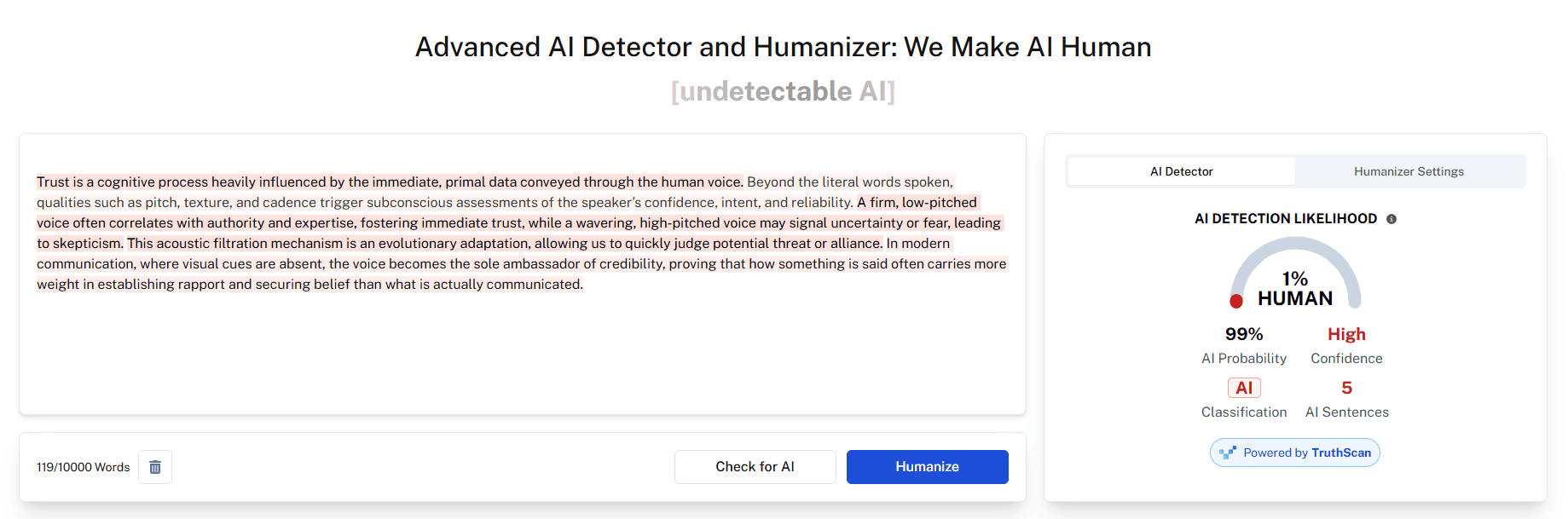Click the red AI classification badge
The height and width of the screenshot is (519, 1568).
point(1244,388)
